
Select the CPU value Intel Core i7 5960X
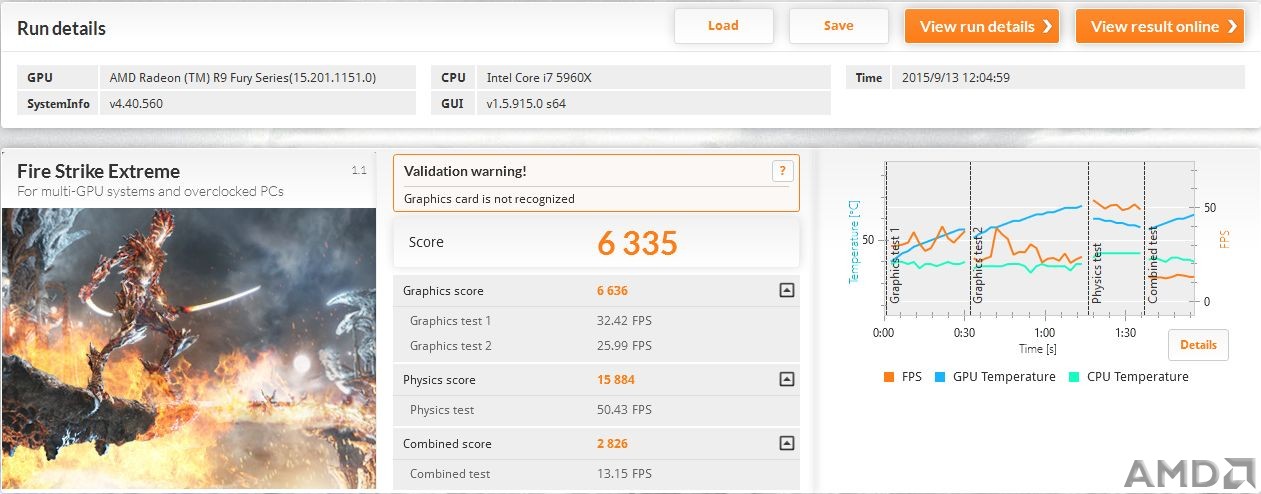539,77
